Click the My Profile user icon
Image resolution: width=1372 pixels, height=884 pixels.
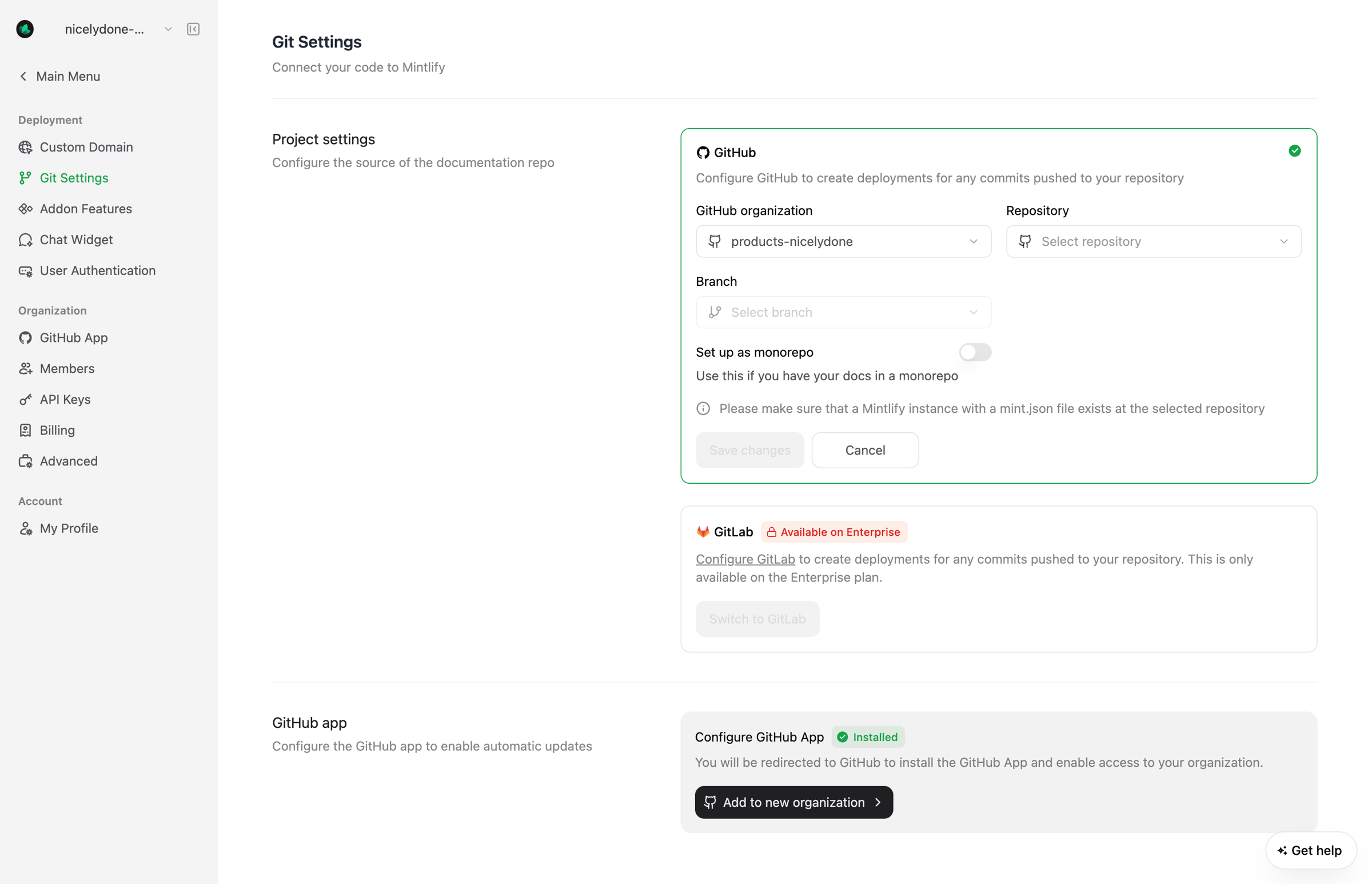[25, 529]
